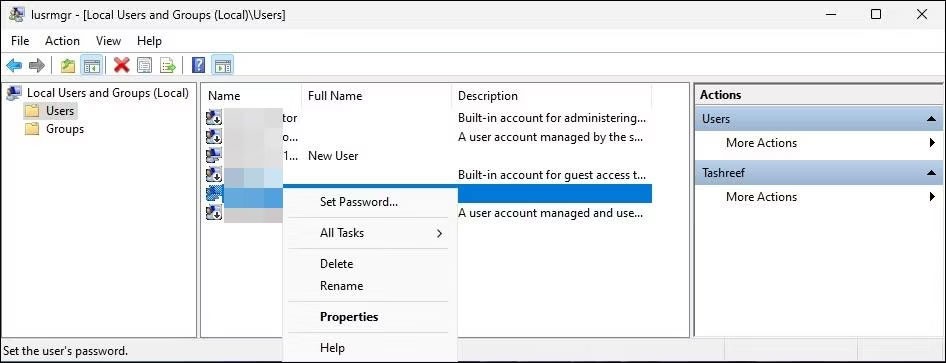
Task: Click user icon of row described 'managed and use...'
Action: pyautogui.click(x=214, y=213)
